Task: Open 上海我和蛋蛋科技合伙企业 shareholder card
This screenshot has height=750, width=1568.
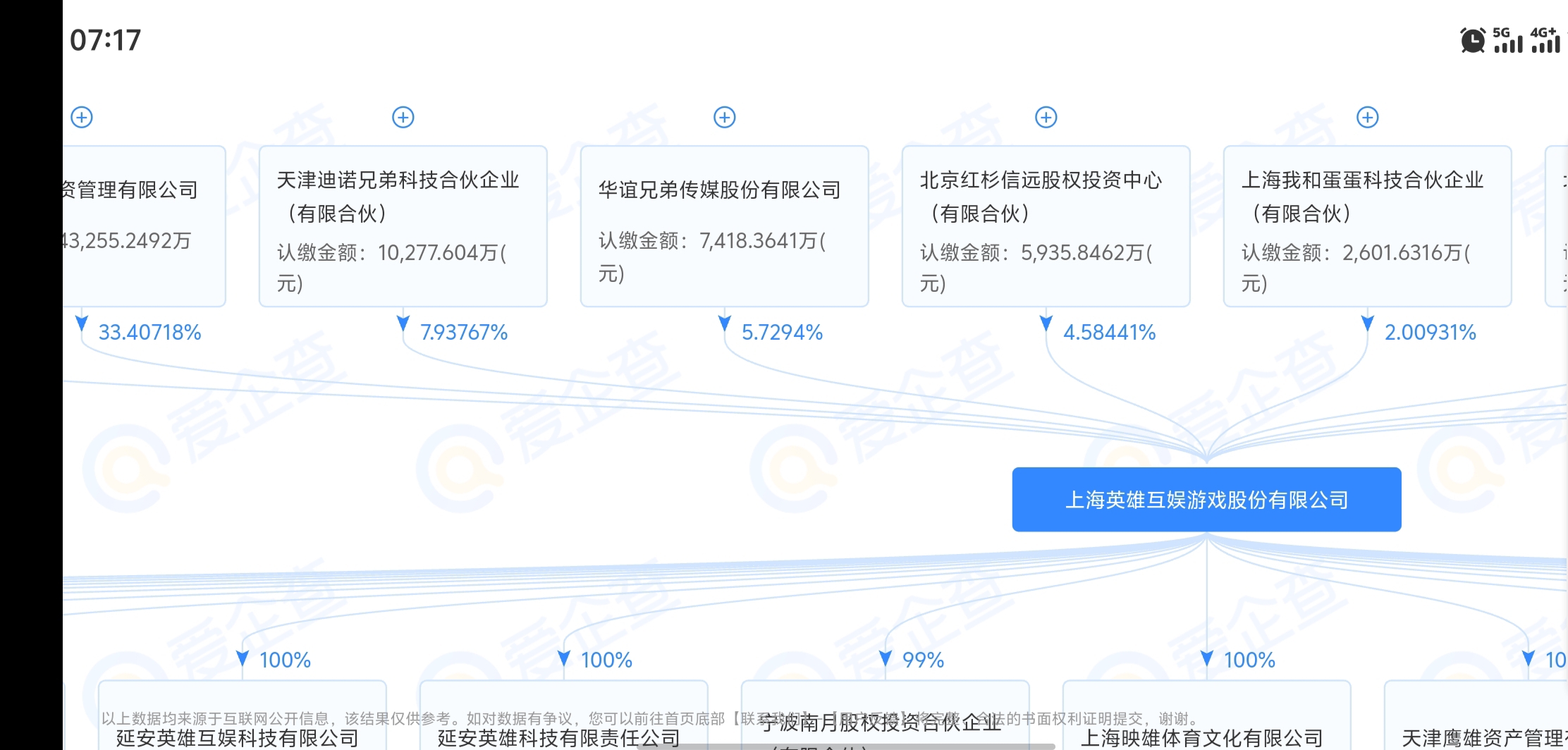Action: (1368, 226)
